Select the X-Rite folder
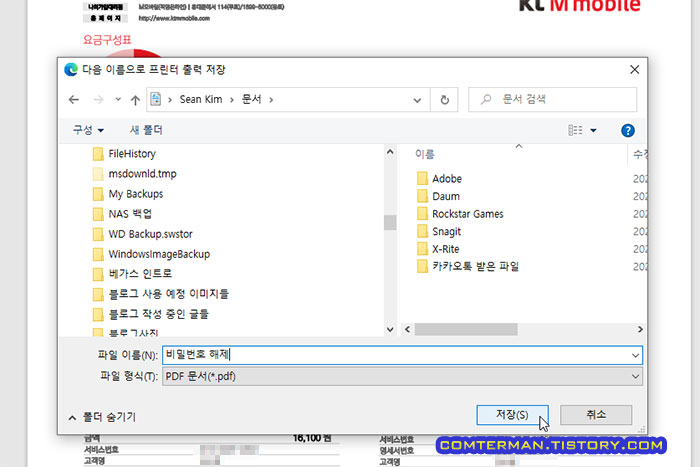700x467 pixels. tap(446, 249)
